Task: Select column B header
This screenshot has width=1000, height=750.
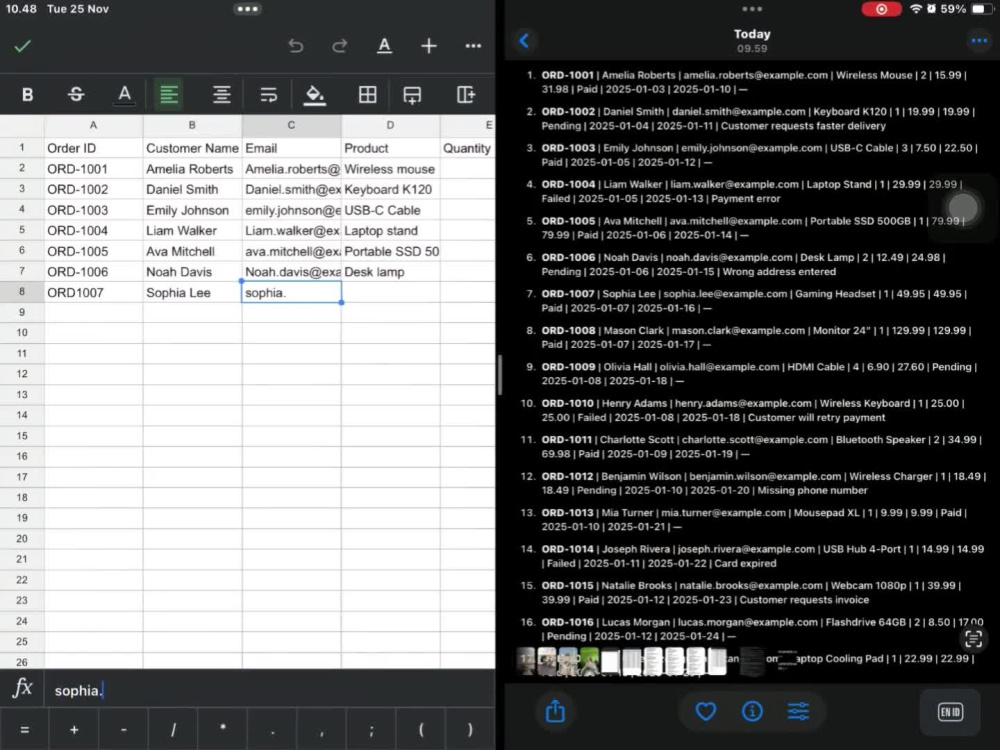Action: point(192,125)
